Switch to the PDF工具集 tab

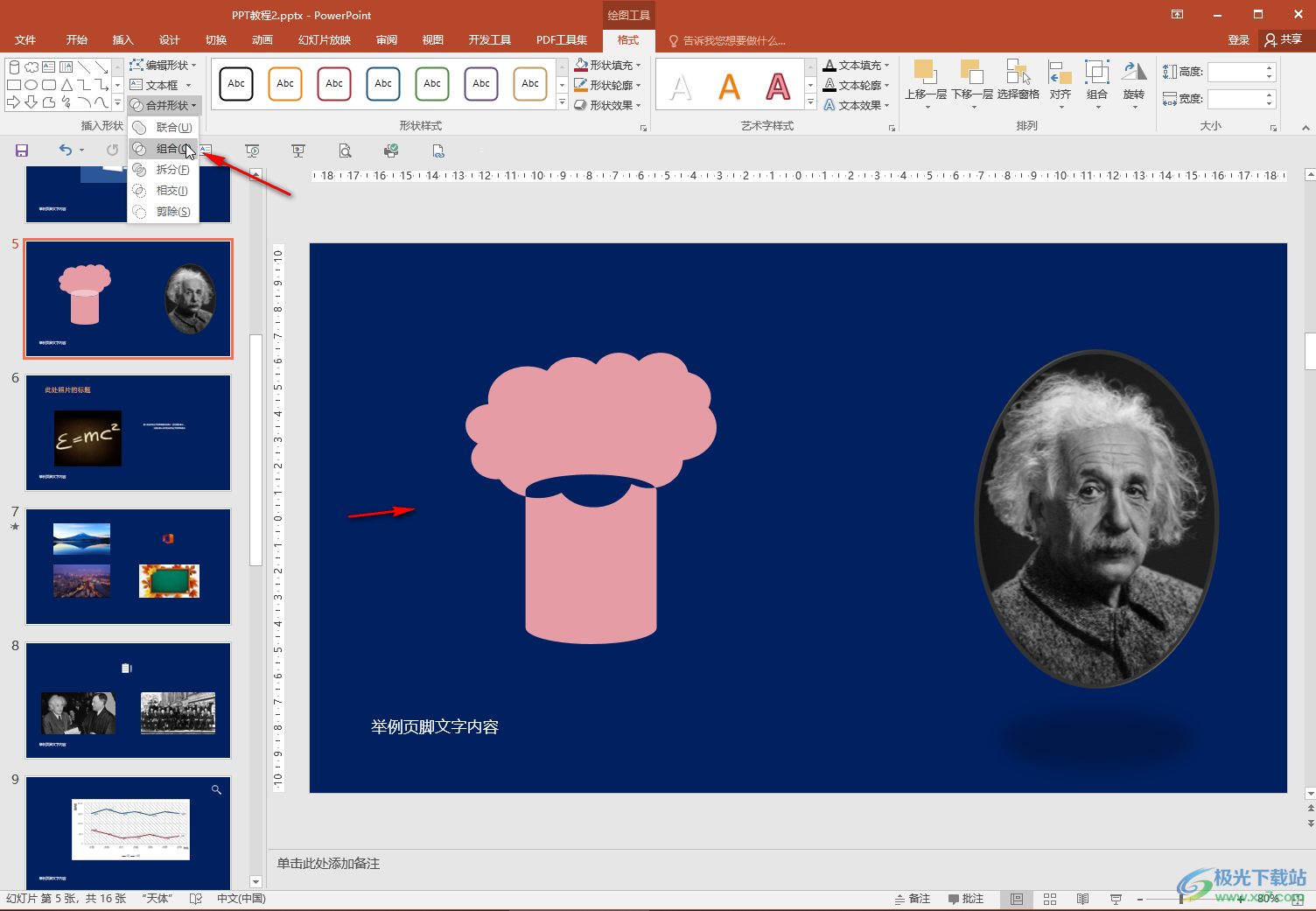(x=562, y=40)
